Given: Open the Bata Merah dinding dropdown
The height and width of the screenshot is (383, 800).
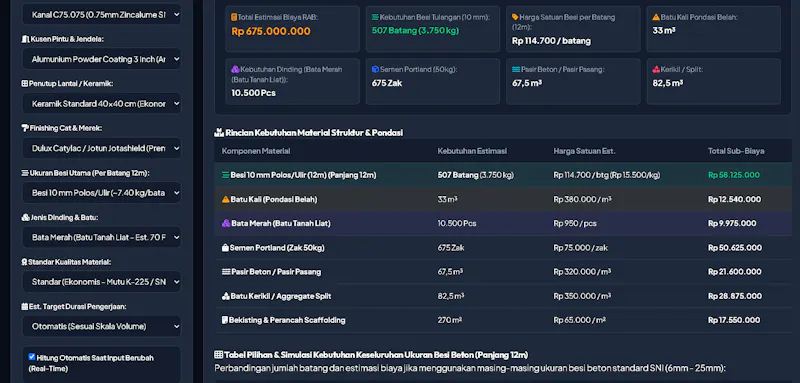Looking at the screenshot, I should tap(102, 237).
